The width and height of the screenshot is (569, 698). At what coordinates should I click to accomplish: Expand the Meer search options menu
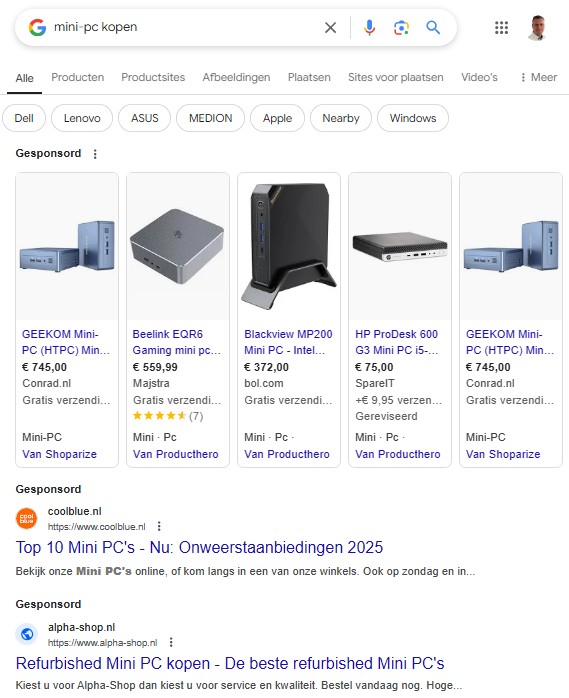tap(539, 77)
